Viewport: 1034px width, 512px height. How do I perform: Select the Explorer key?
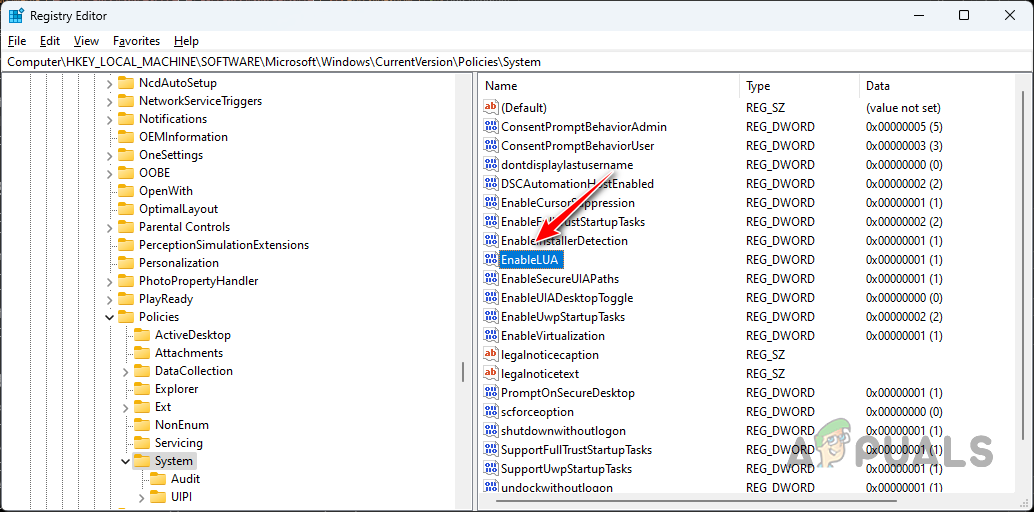[x=177, y=389]
